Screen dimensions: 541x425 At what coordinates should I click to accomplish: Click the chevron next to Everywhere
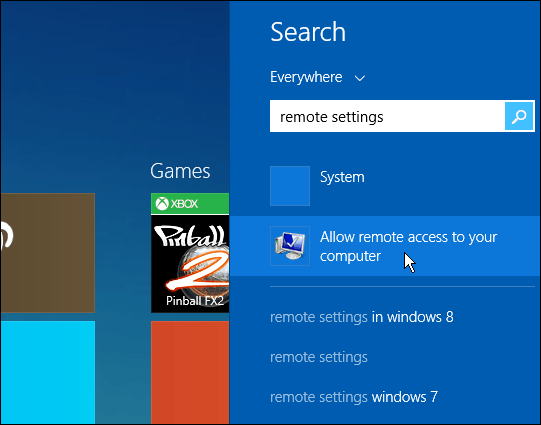pos(360,78)
